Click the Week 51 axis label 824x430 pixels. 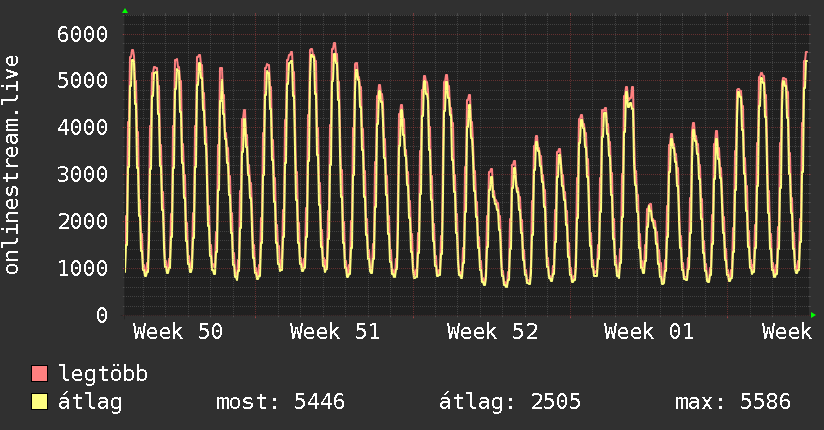pyautogui.click(x=335, y=332)
